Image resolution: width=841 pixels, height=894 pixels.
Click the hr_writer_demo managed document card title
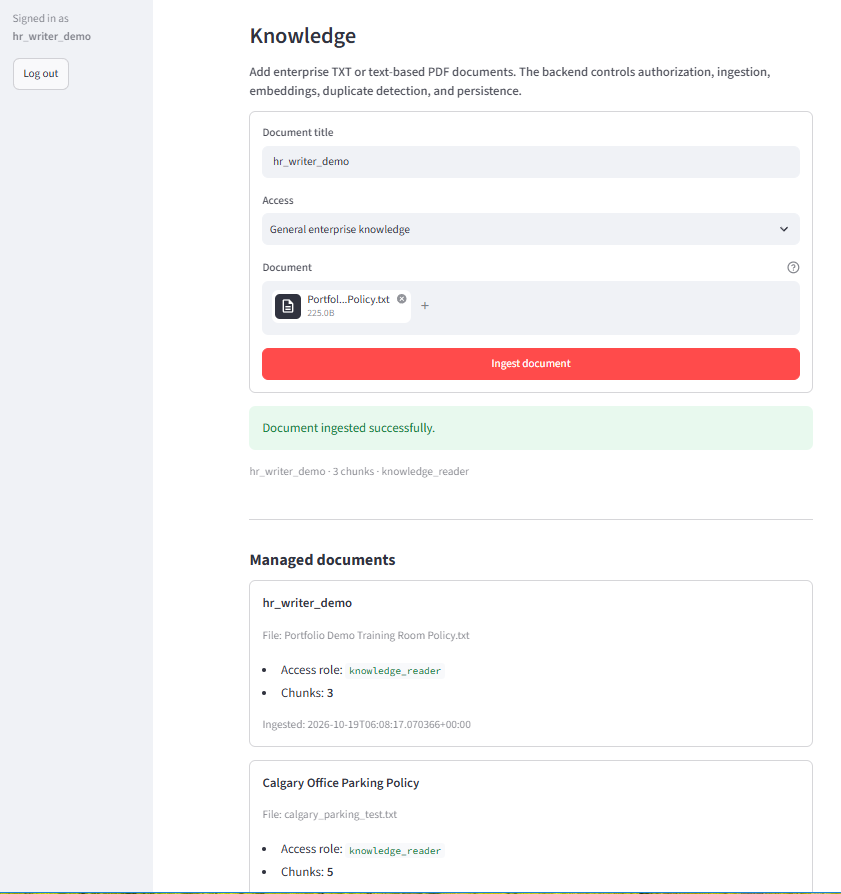pos(307,603)
